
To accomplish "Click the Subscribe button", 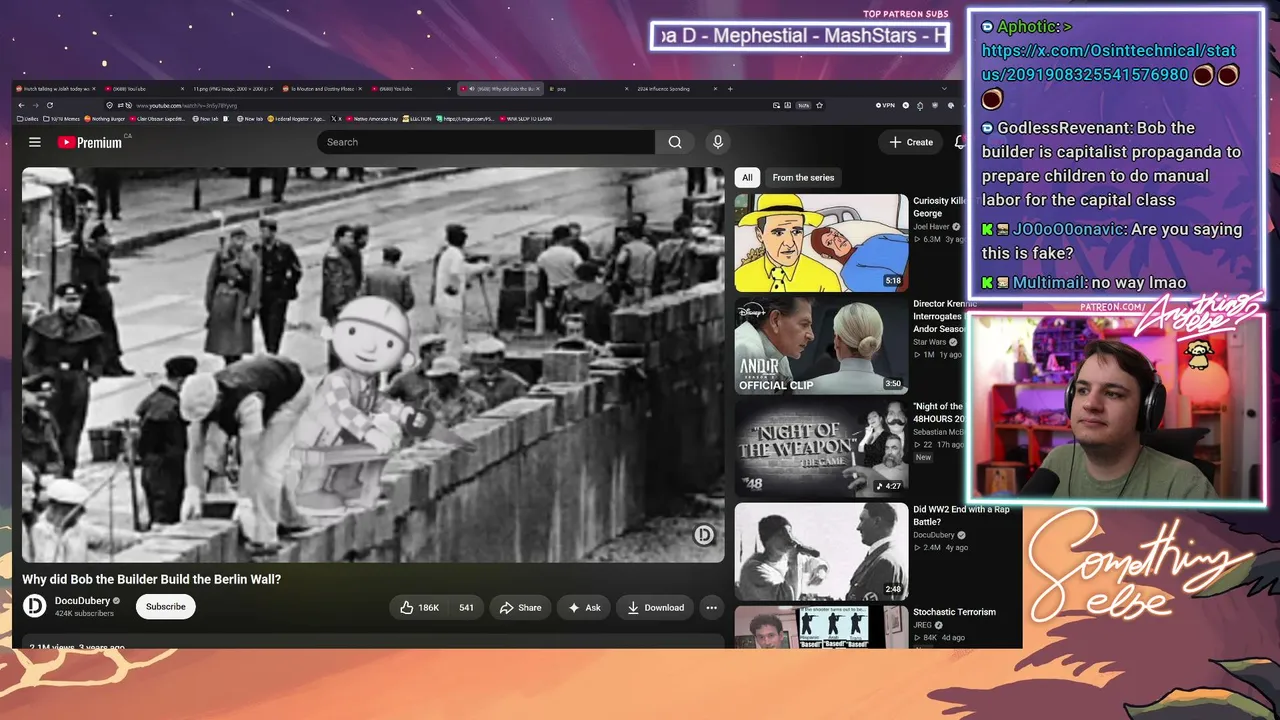I will (x=166, y=607).
